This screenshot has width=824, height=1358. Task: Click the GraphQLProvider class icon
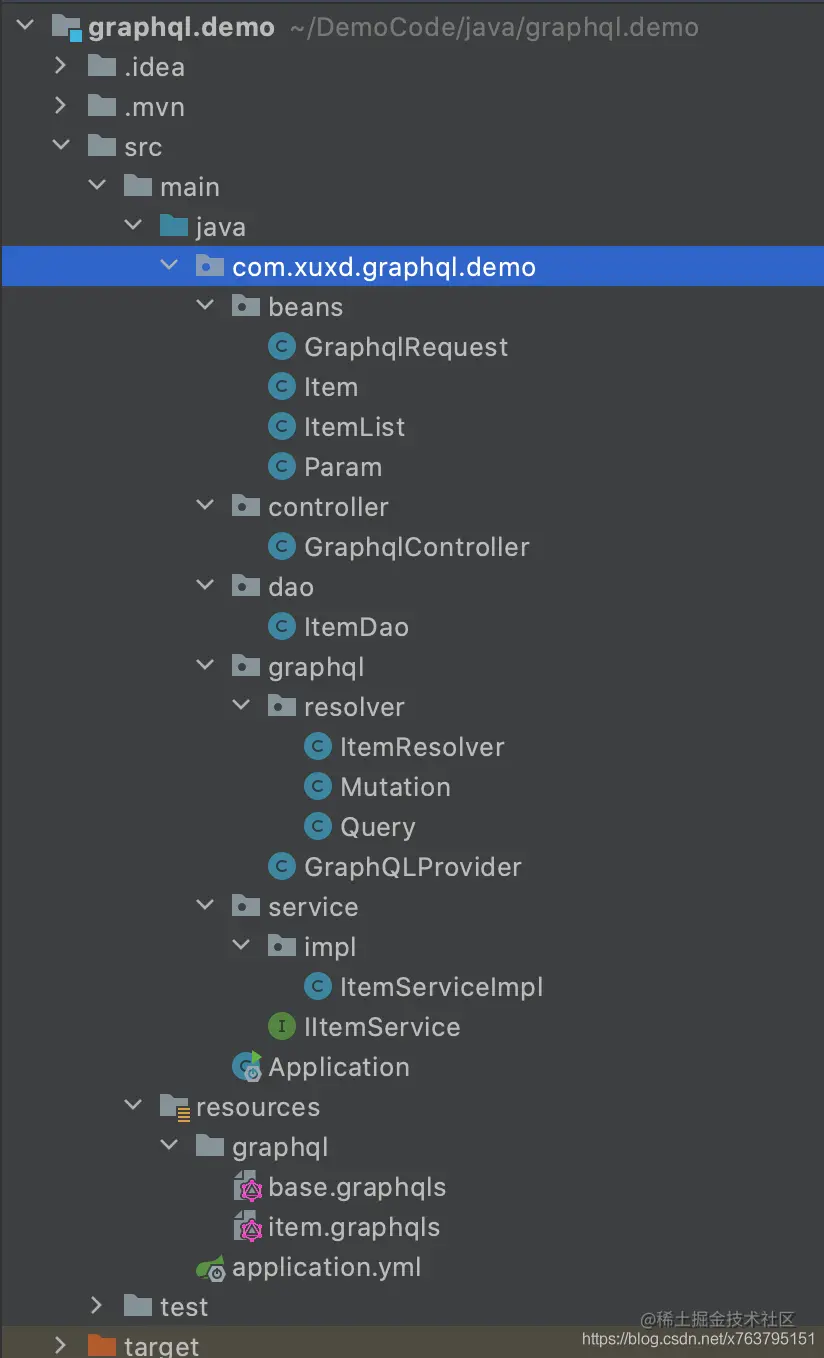[281, 866]
